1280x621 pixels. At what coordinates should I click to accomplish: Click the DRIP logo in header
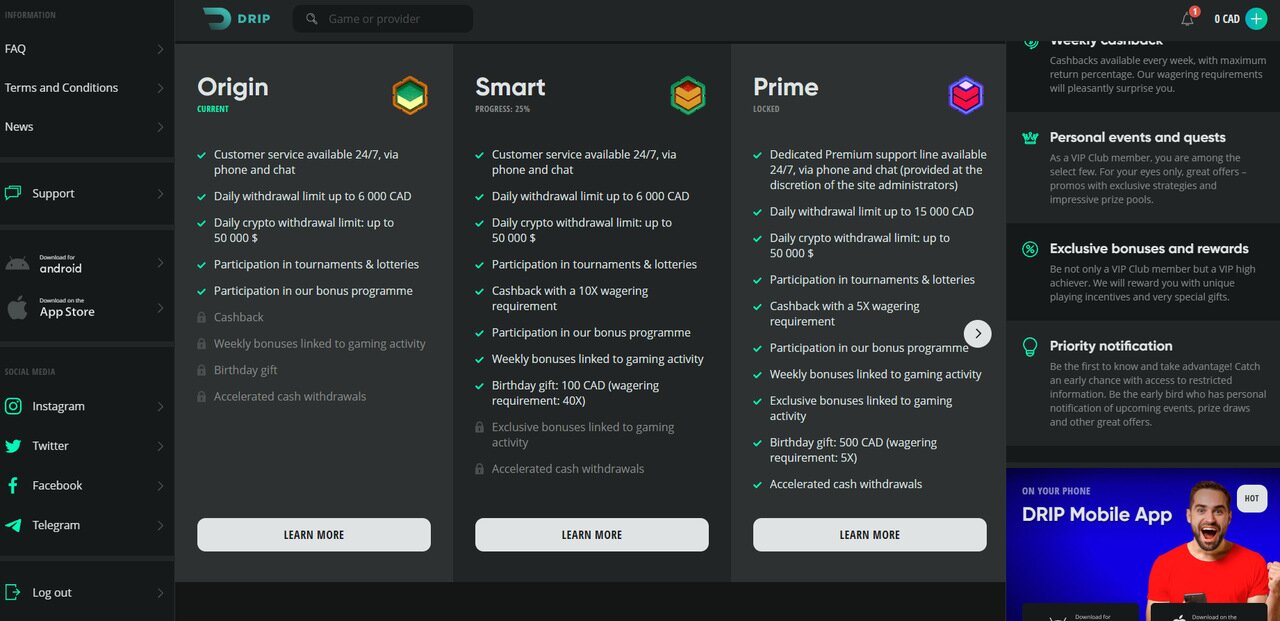[236, 18]
